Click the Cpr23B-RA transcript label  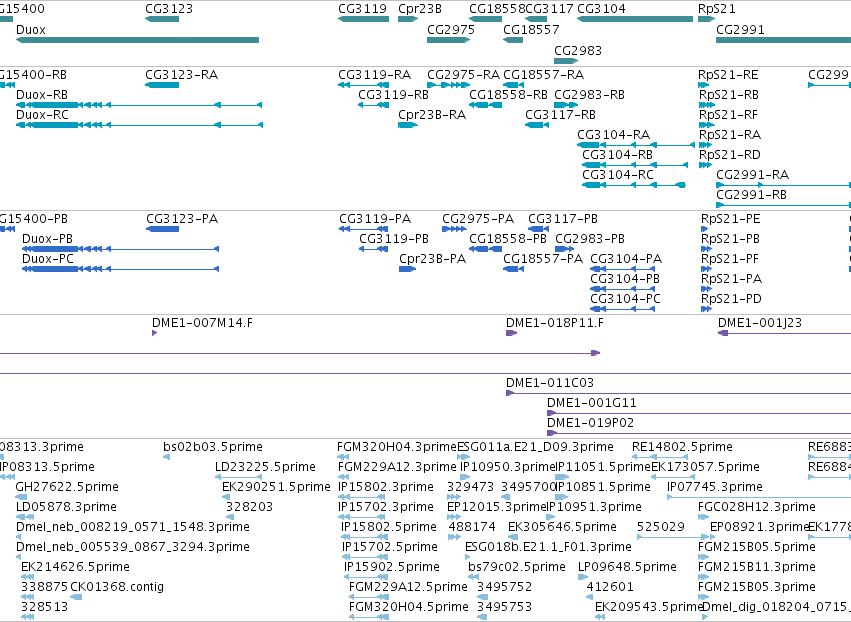432,115
